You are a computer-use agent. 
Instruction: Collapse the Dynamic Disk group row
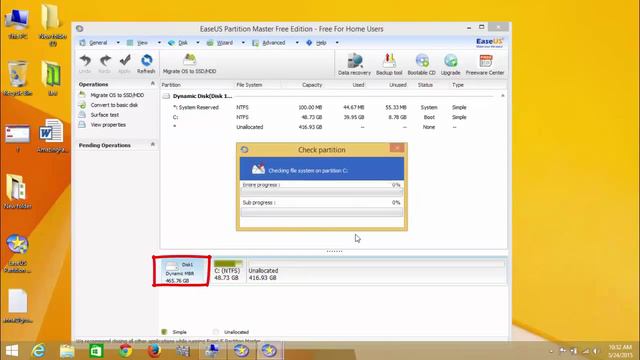click(x=503, y=96)
